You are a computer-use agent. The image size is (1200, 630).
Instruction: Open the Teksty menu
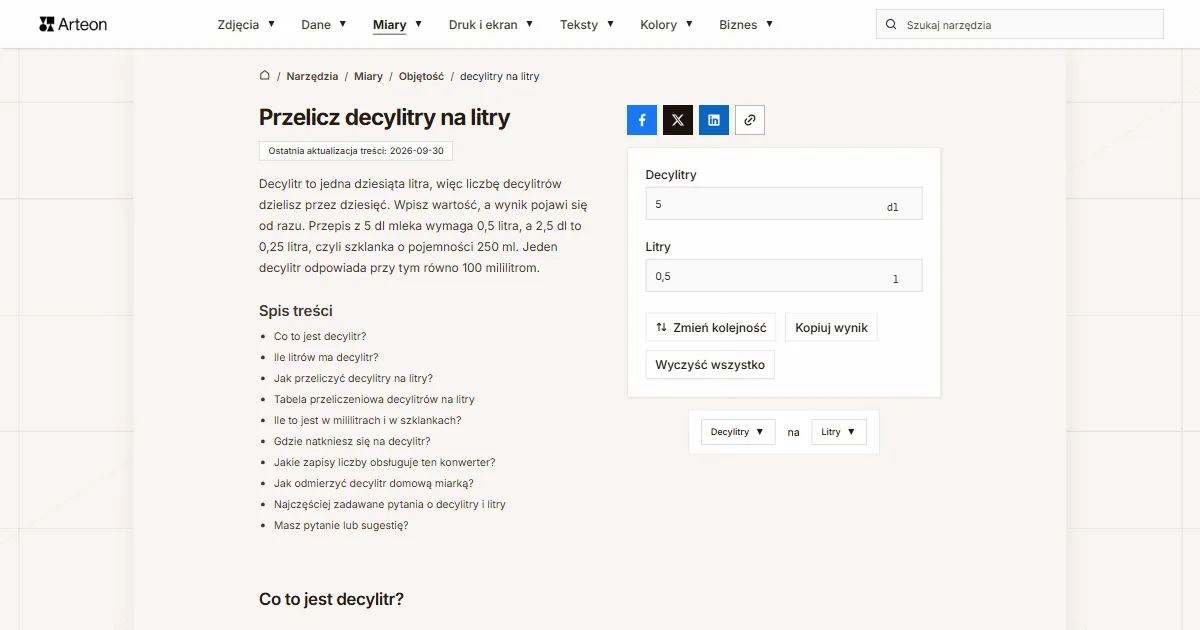coord(587,25)
